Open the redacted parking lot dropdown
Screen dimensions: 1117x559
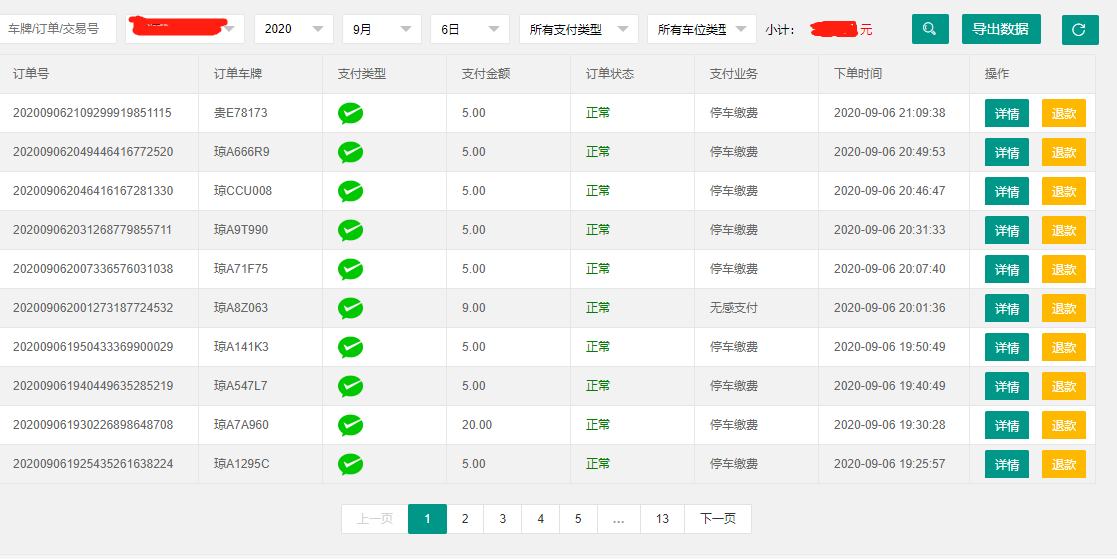185,29
